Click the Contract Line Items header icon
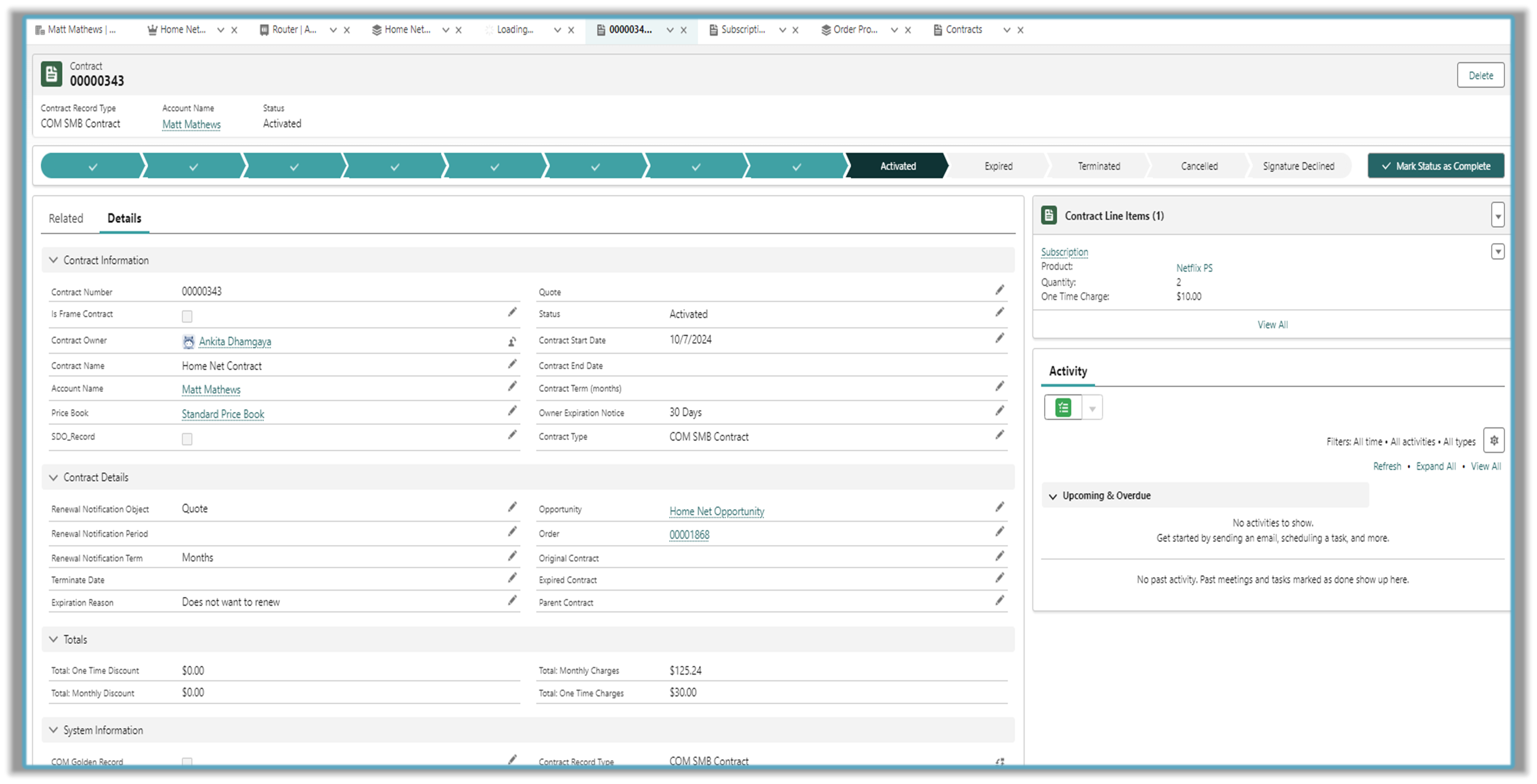1537x784 pixels. coord(1048,215)
